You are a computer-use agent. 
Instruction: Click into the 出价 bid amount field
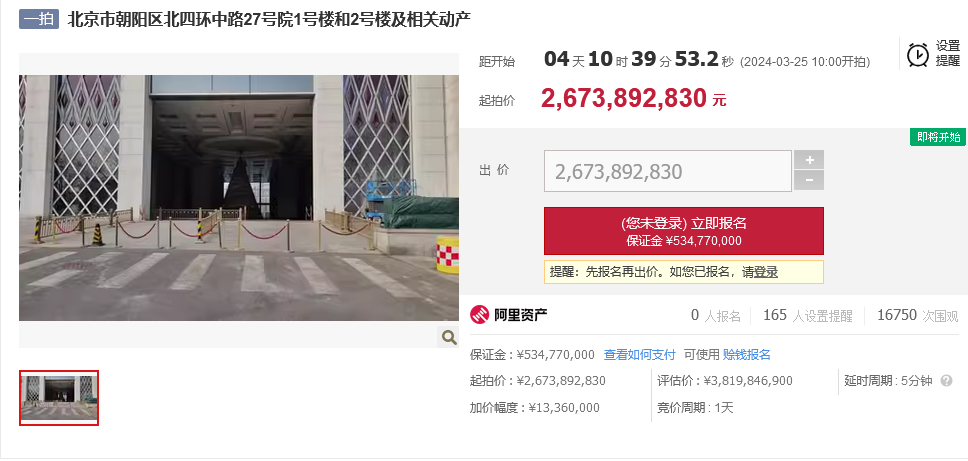(667, 171)
